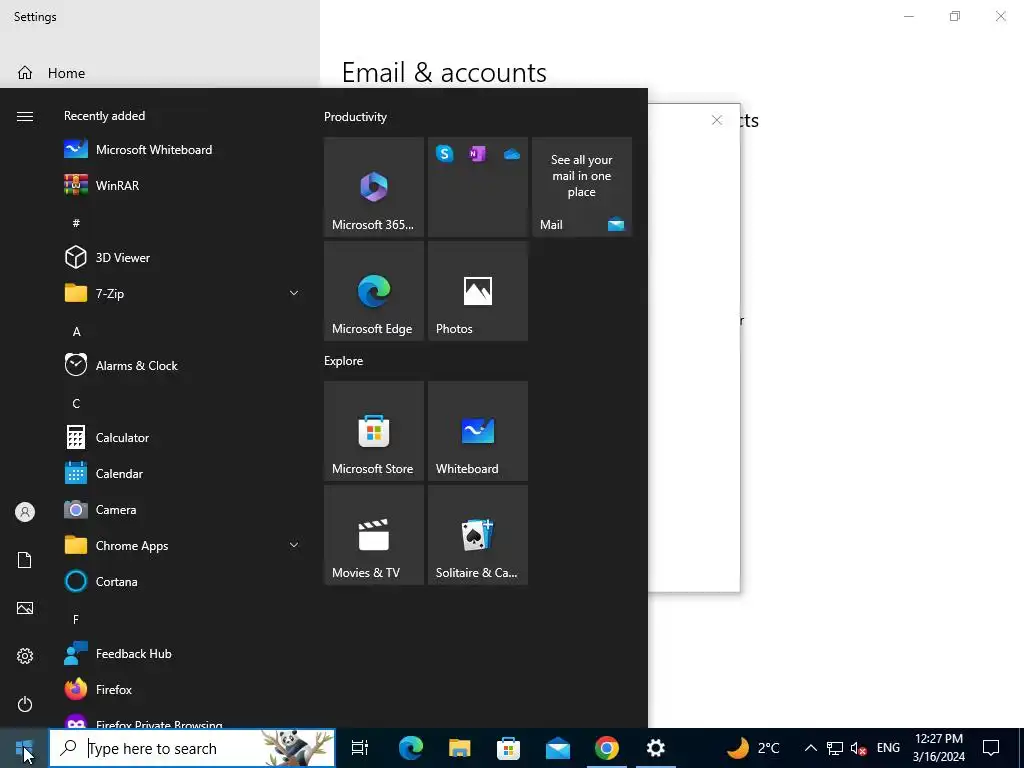Open Mail from the taskbar
Viewport: 1024px width, 768px height.
tap(558, 748)
